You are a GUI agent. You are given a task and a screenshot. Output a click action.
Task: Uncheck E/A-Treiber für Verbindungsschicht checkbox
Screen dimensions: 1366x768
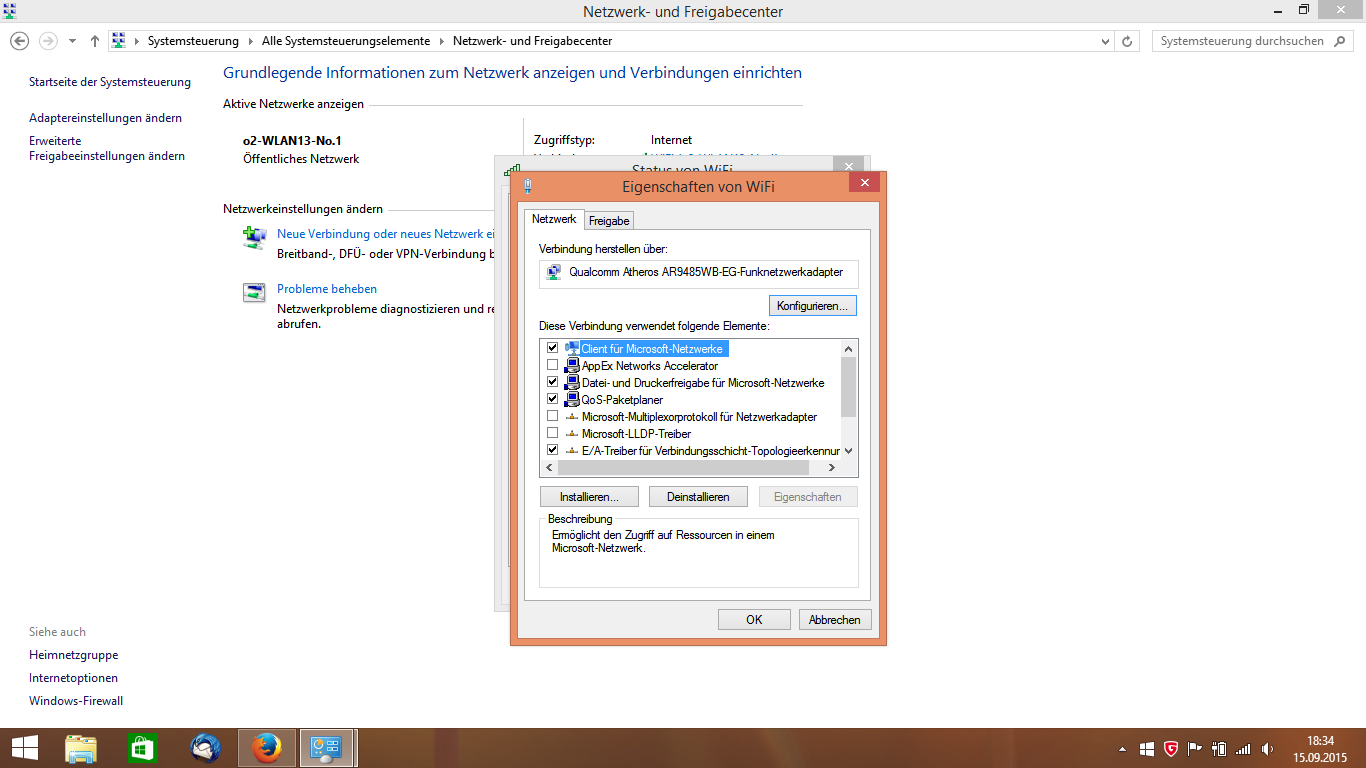[552, 450]
